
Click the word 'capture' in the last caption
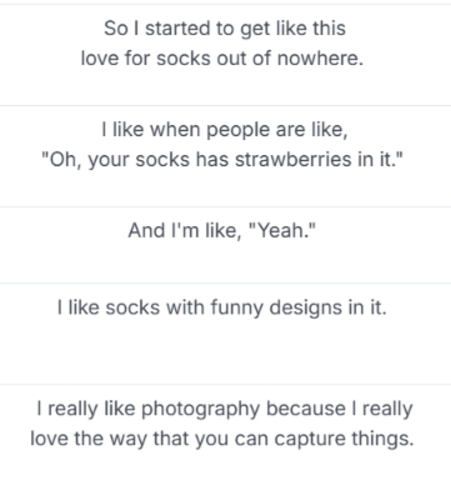tap(310, 439)
